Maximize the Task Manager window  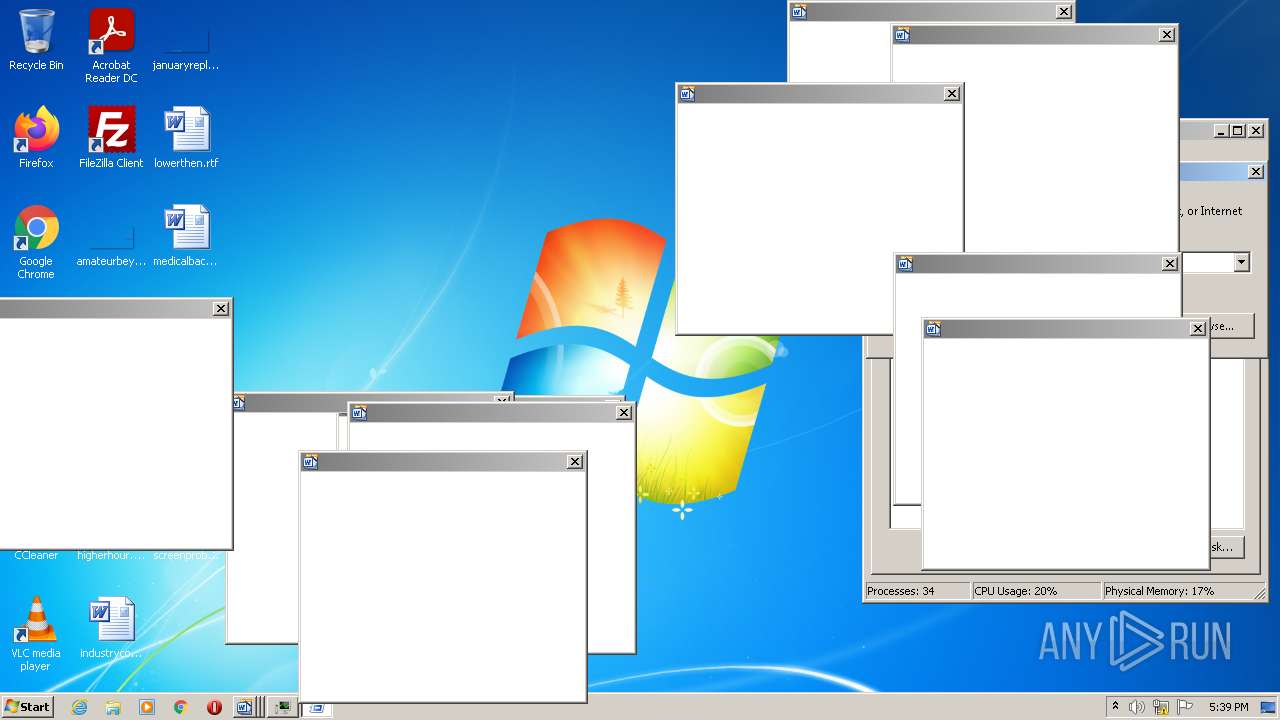pos(1238,131)
